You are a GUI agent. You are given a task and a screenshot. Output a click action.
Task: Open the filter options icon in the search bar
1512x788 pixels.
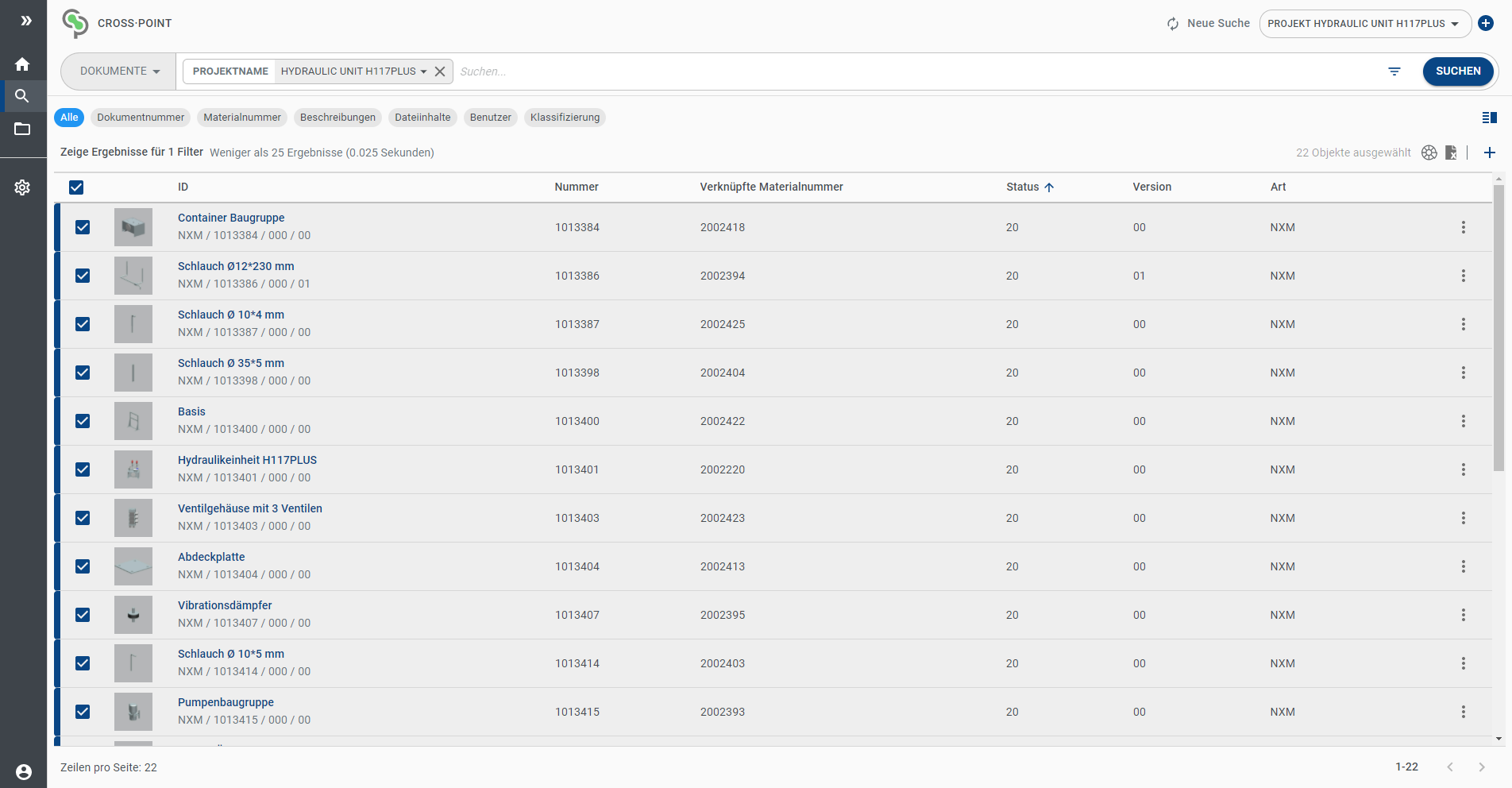coord(1394,71)
